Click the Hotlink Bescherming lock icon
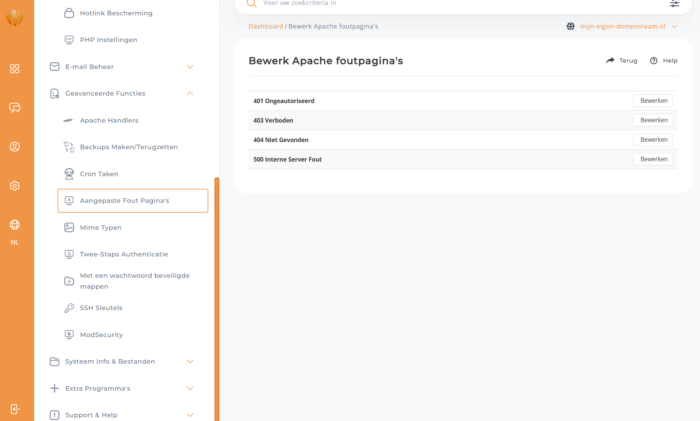This screenshot has width=700, height=421. [69, 13]
